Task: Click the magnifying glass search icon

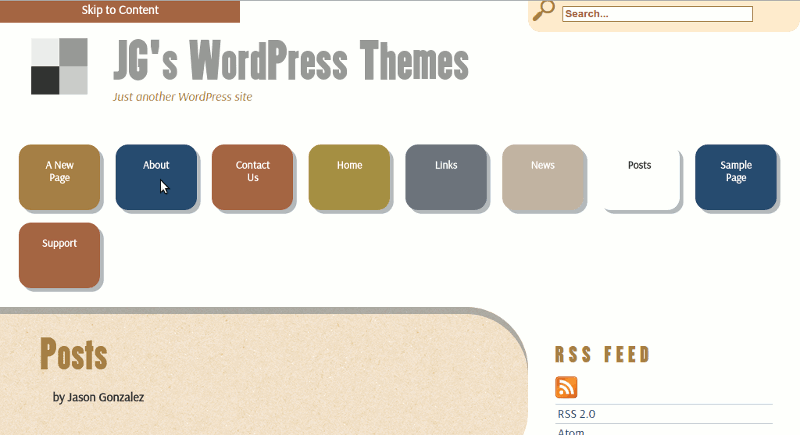Action: 543,11
